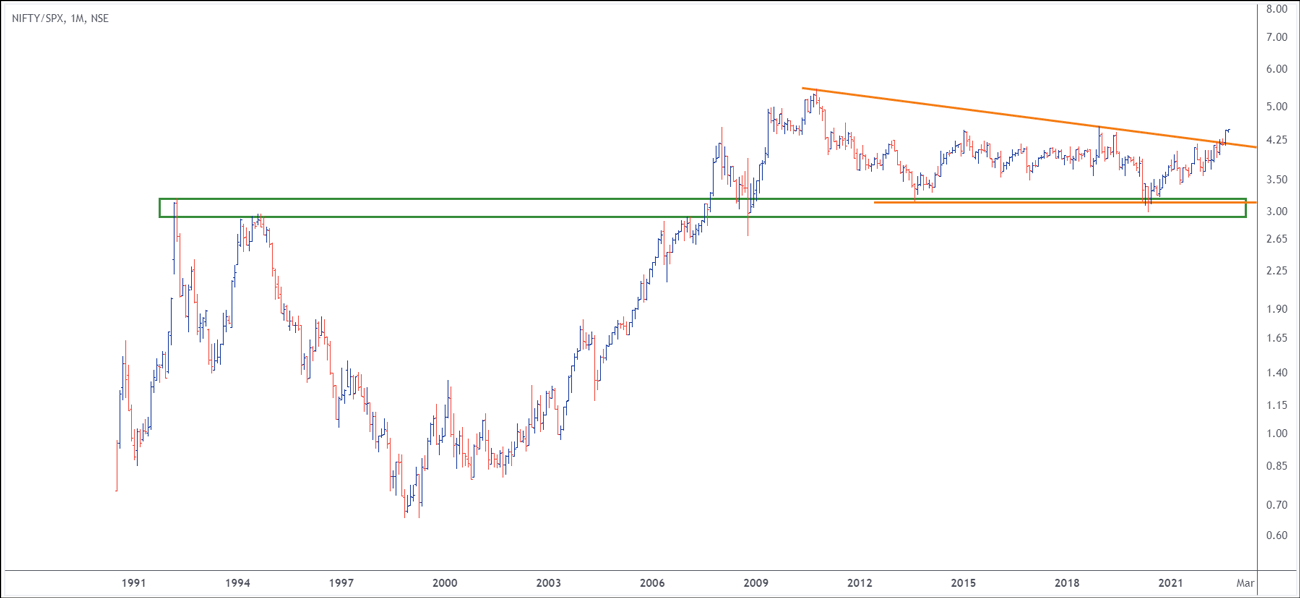1300x598 pixels.
Task: Click the 2003 time axis label
Action: coord(549,582)
